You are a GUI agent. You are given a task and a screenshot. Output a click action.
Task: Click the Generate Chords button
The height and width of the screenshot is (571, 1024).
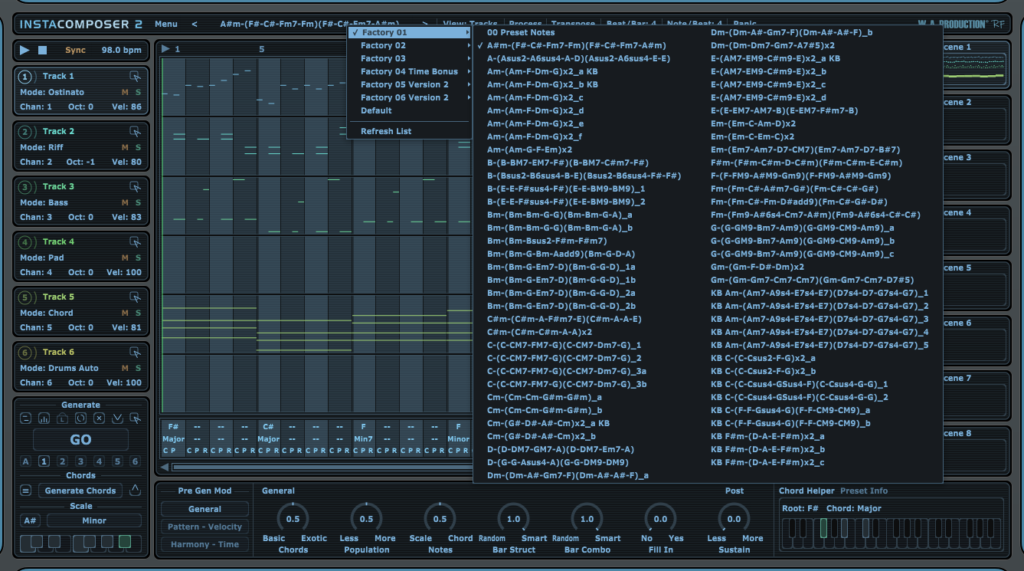80,491
